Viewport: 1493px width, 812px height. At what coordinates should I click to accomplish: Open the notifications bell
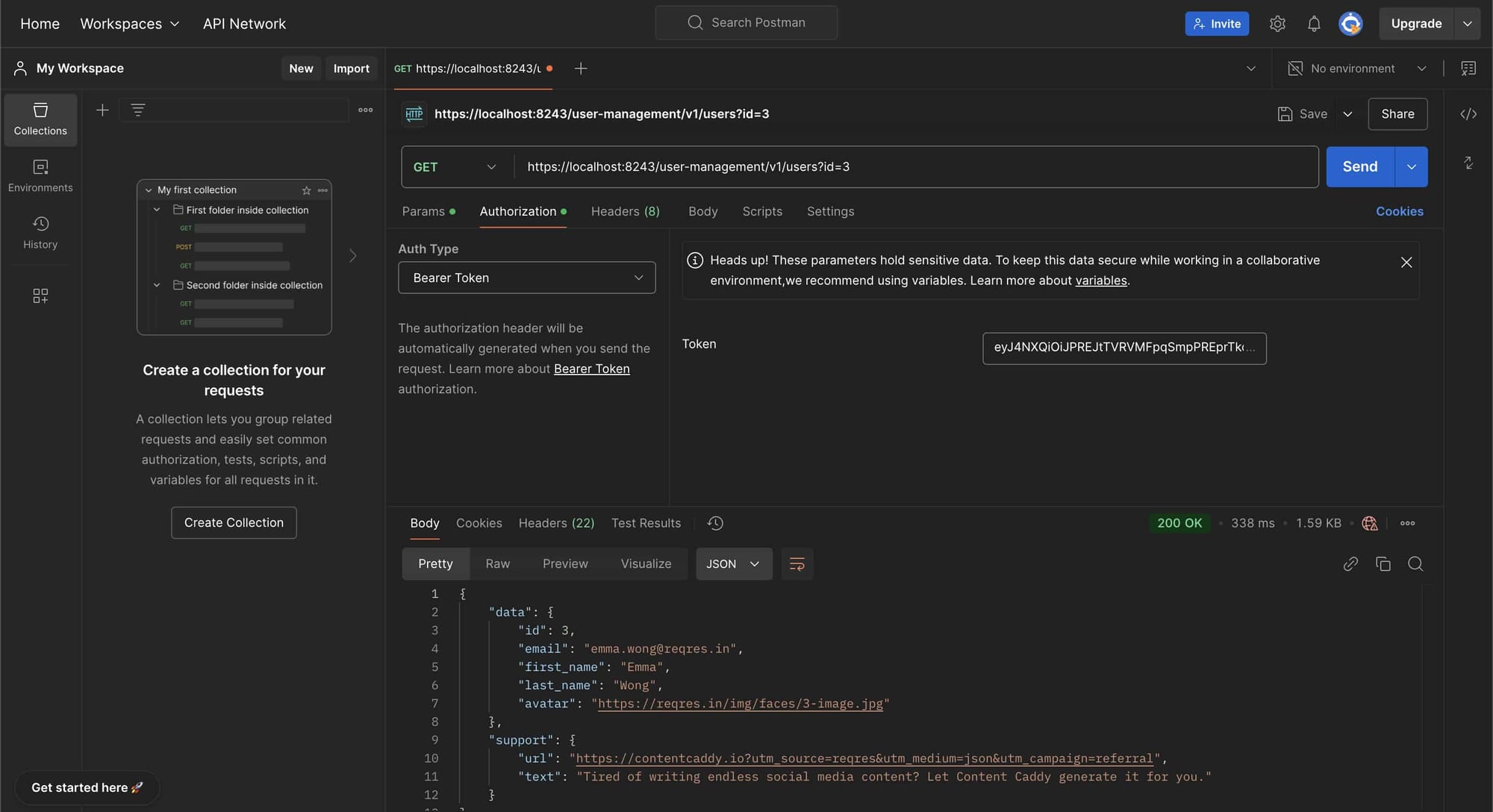coord(1314,24)
